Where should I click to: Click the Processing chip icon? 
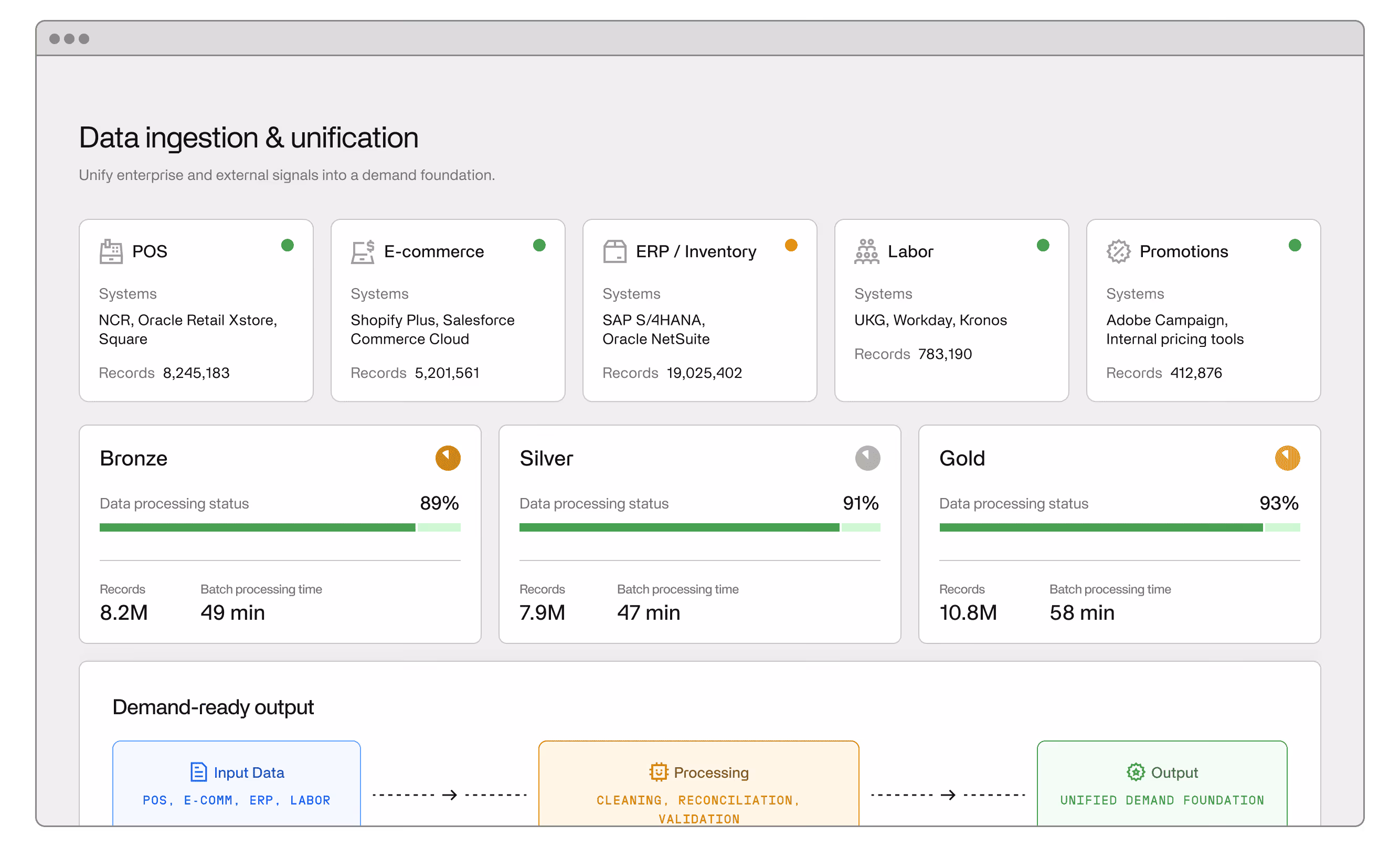click(658, 772)
